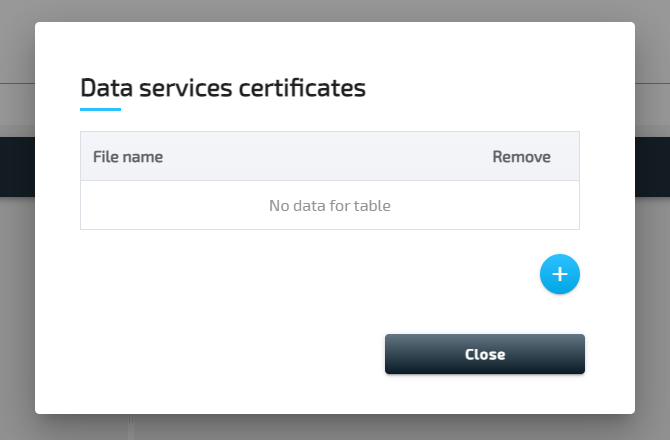This screenshot has width=670, height=440.
Task: Click blank dialog space beneath the Close button
Action: pos(485,394)
